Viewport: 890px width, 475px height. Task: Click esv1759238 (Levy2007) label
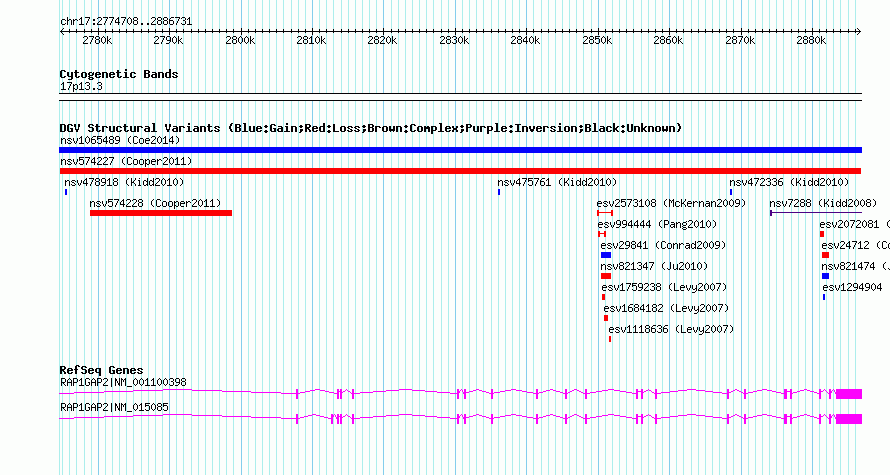point(664,287)
